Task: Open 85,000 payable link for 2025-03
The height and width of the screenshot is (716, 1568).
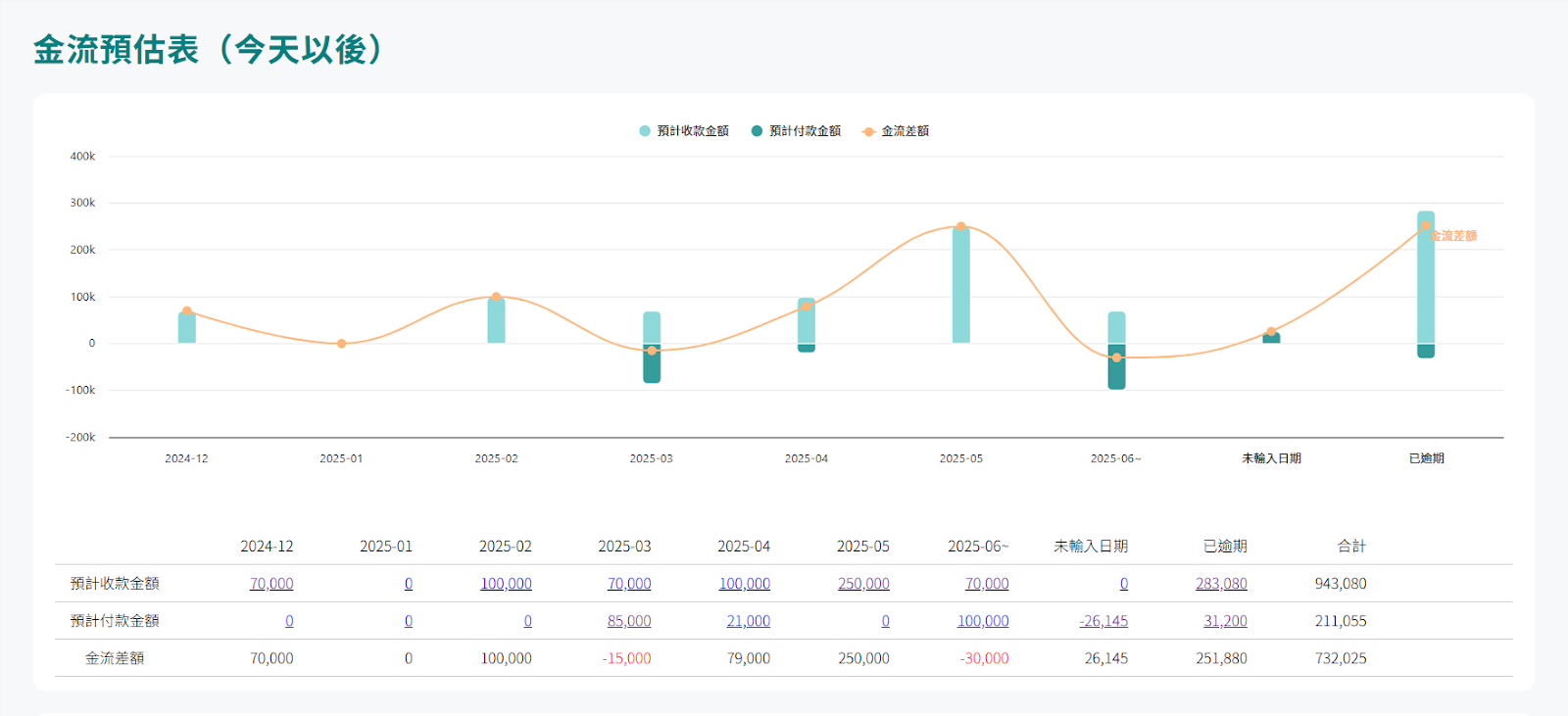Action: click(629, 621)
